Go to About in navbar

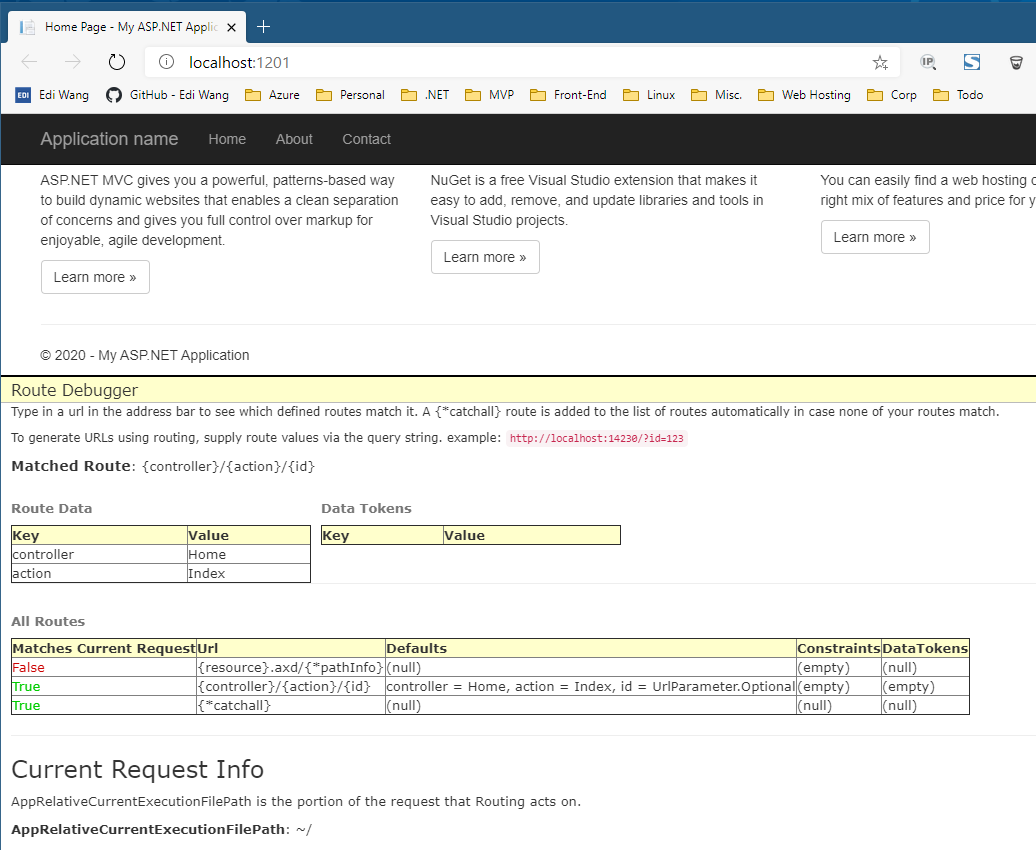point(294,139)
